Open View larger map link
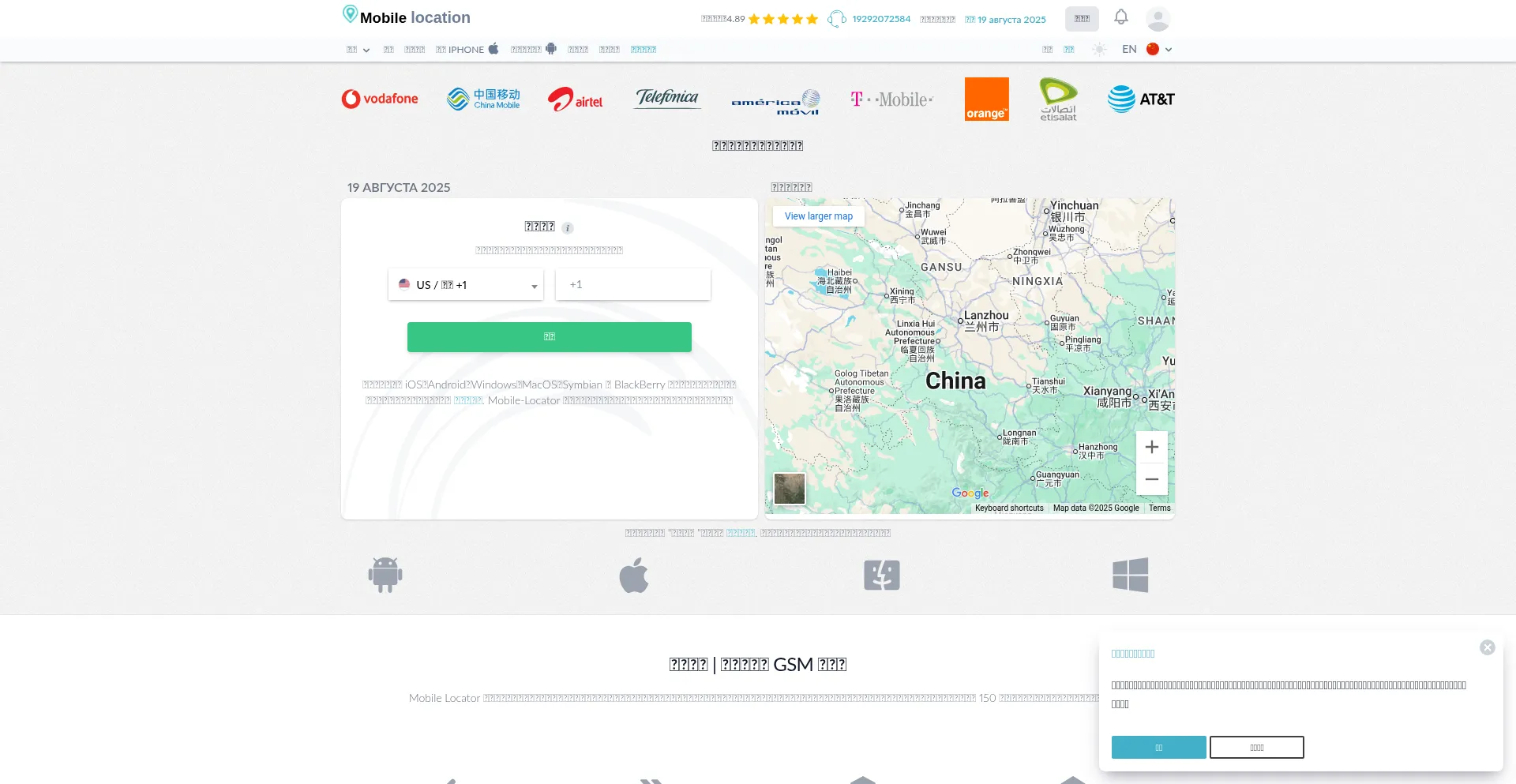The height and width of the screenshot is (784, 1516). tap(819, 216)
